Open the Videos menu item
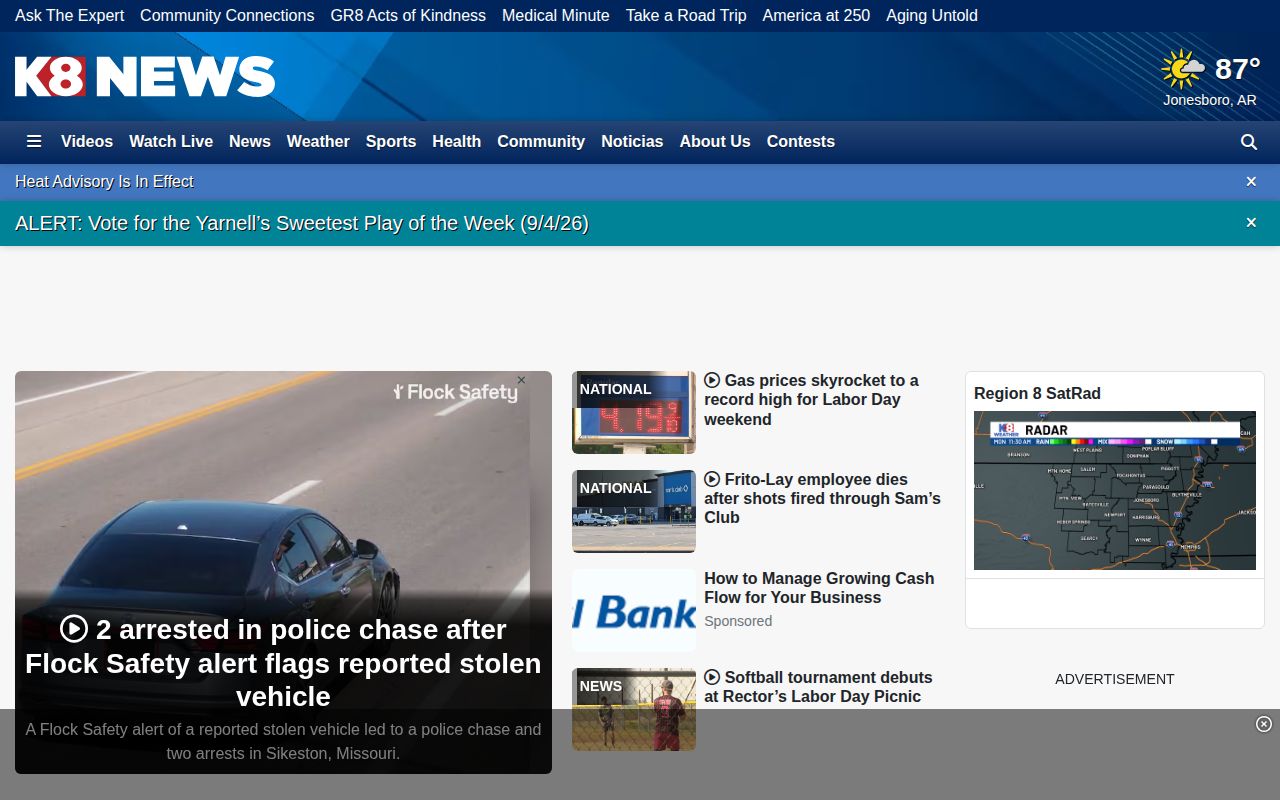Viewport: 1280px width, 800px height. [x=87, y=141]
